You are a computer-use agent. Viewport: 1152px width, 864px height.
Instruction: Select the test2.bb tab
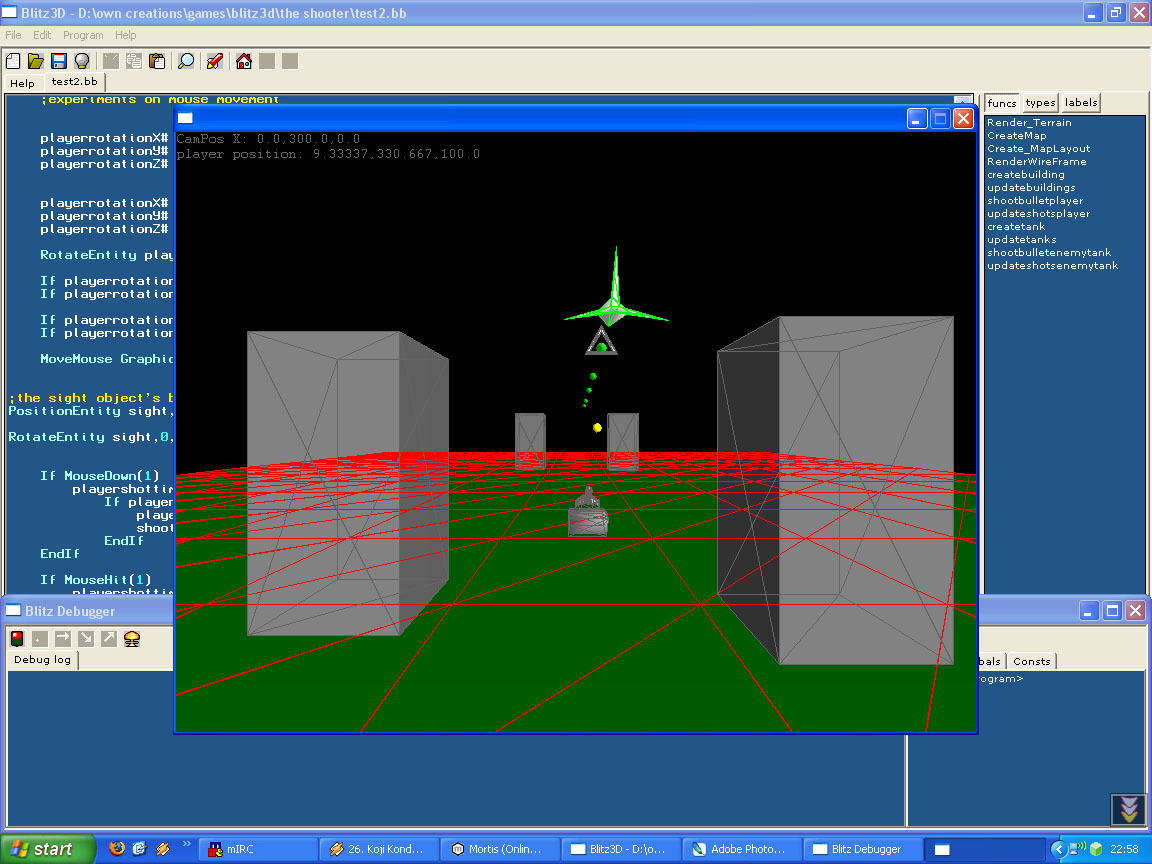[74, 82]
